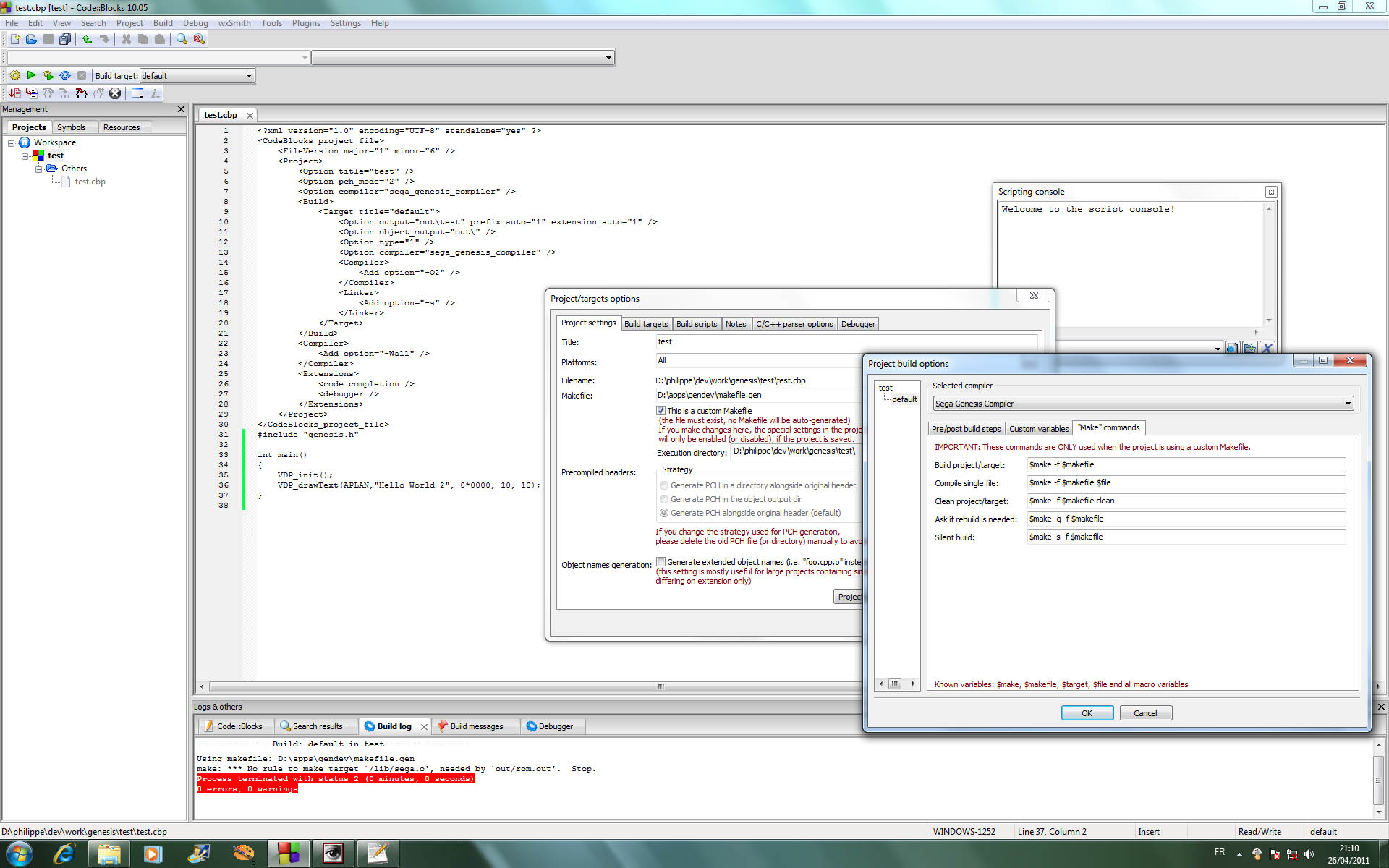The height and width of the screenshot is (868, 1389).
Task: Switch to the Custom variables tab
Action: (1038, 429)
